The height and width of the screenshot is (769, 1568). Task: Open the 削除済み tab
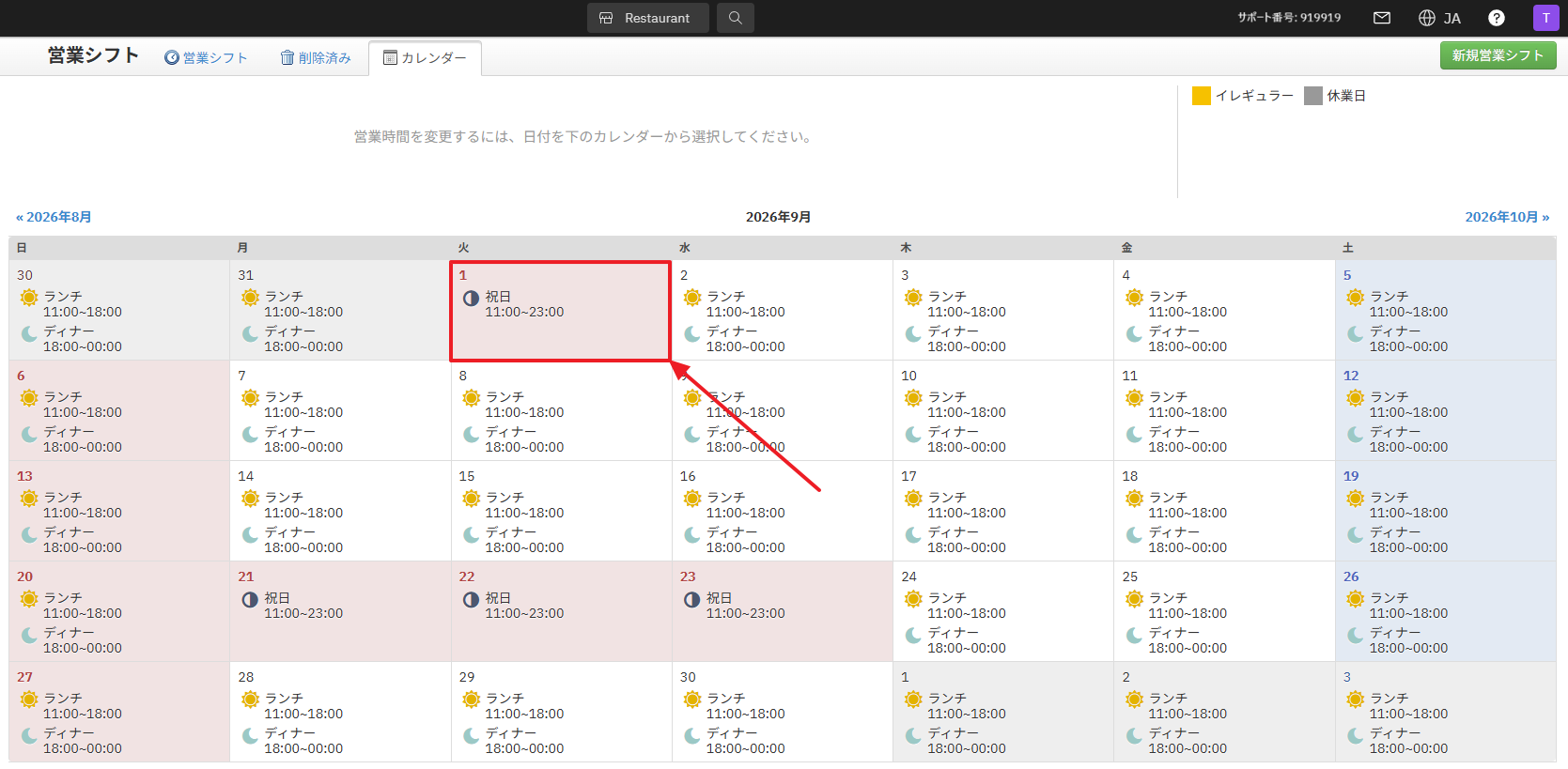(x=316, y=58)
